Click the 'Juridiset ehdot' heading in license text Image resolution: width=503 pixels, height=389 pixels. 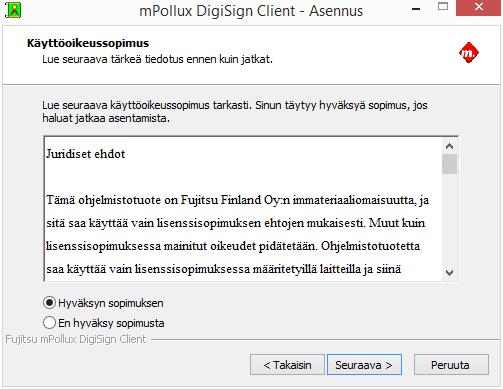click(86, 154)
